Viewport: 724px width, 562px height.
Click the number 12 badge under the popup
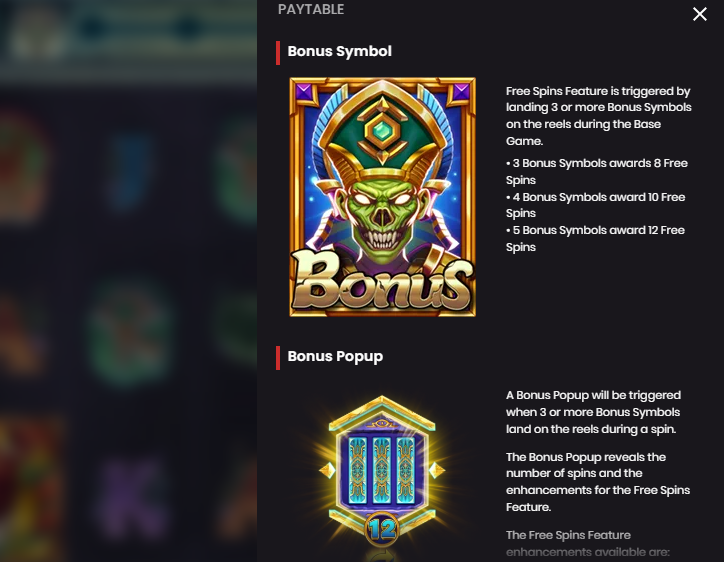coord(382,529)
